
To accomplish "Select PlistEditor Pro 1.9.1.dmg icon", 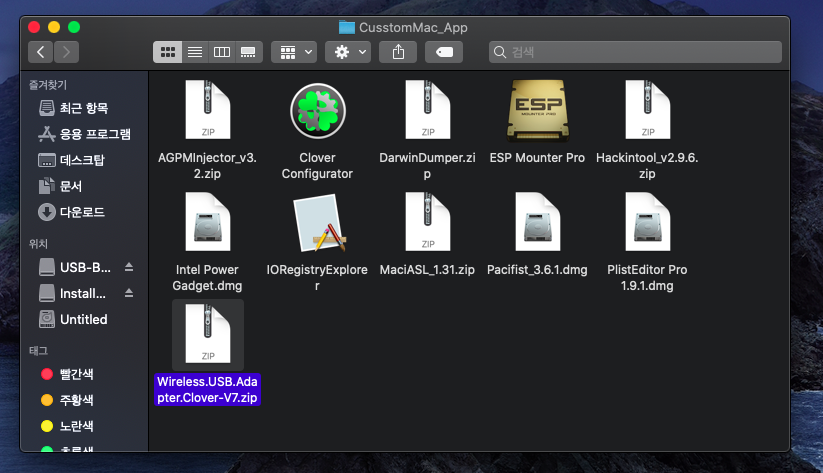I will point(647,222).
